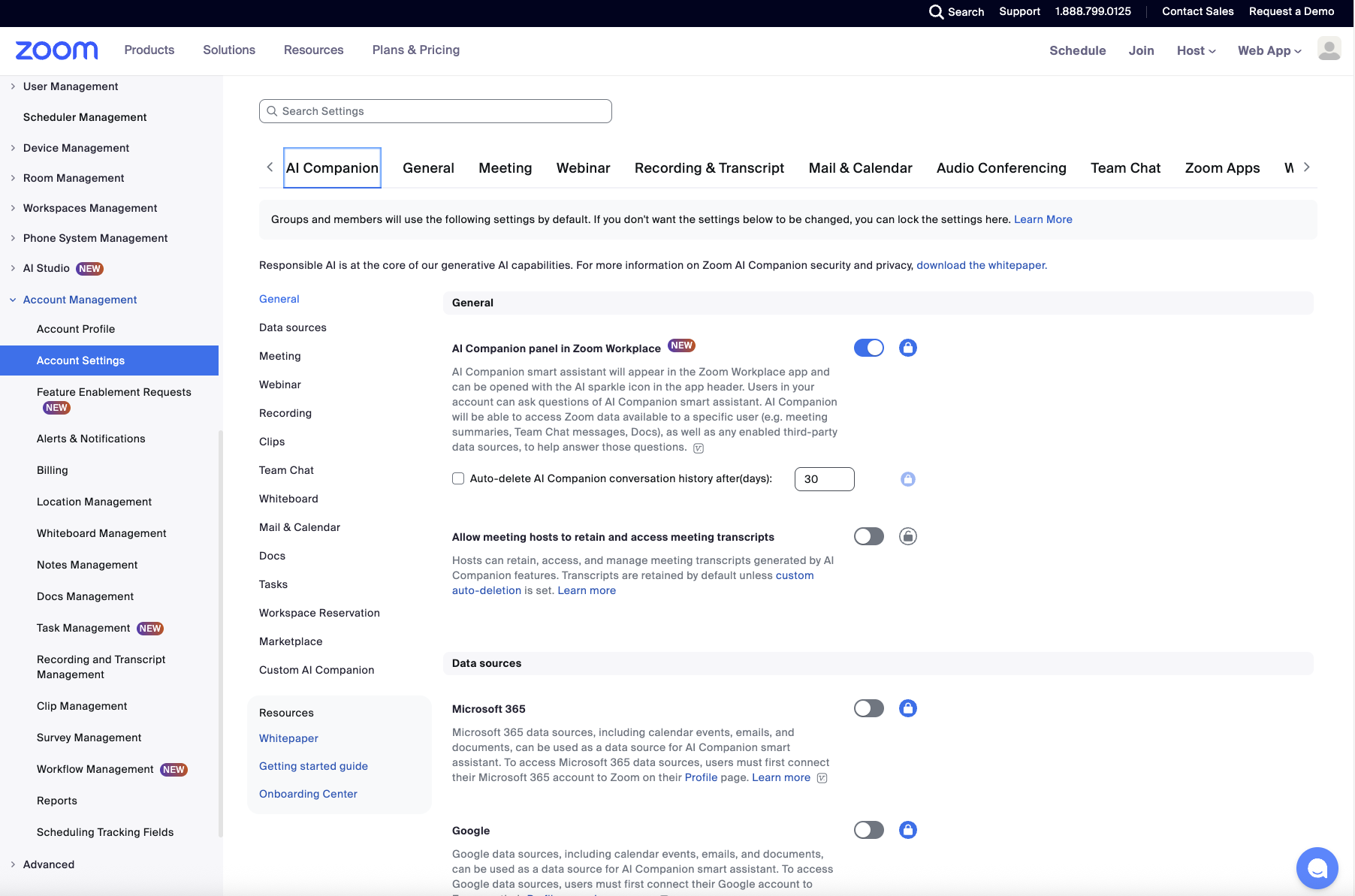
Task: Check Auto-delete AI Companion conversation history
Action: pos(458,478)
